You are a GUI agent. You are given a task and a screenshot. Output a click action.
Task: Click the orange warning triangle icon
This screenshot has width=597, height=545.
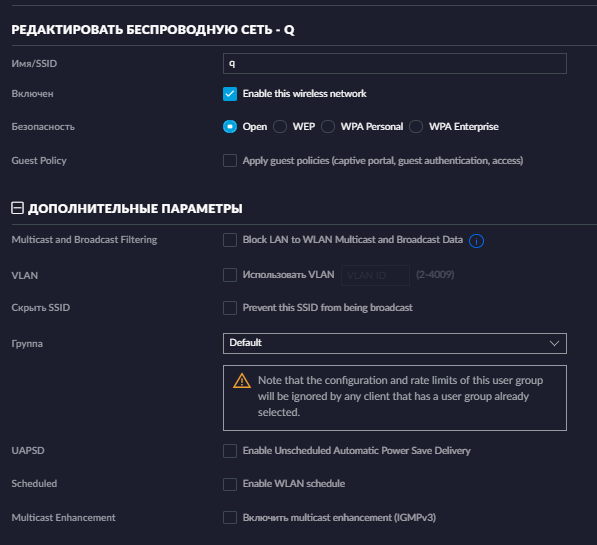(x=242, y=380)
